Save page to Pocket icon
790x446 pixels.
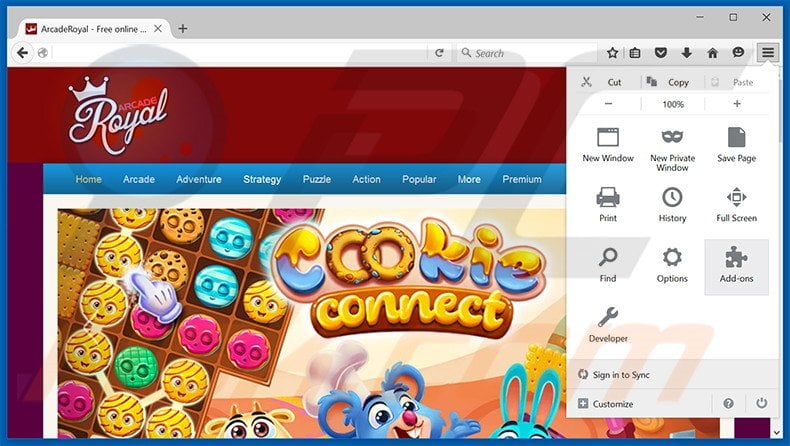click(x=661, y=52)
